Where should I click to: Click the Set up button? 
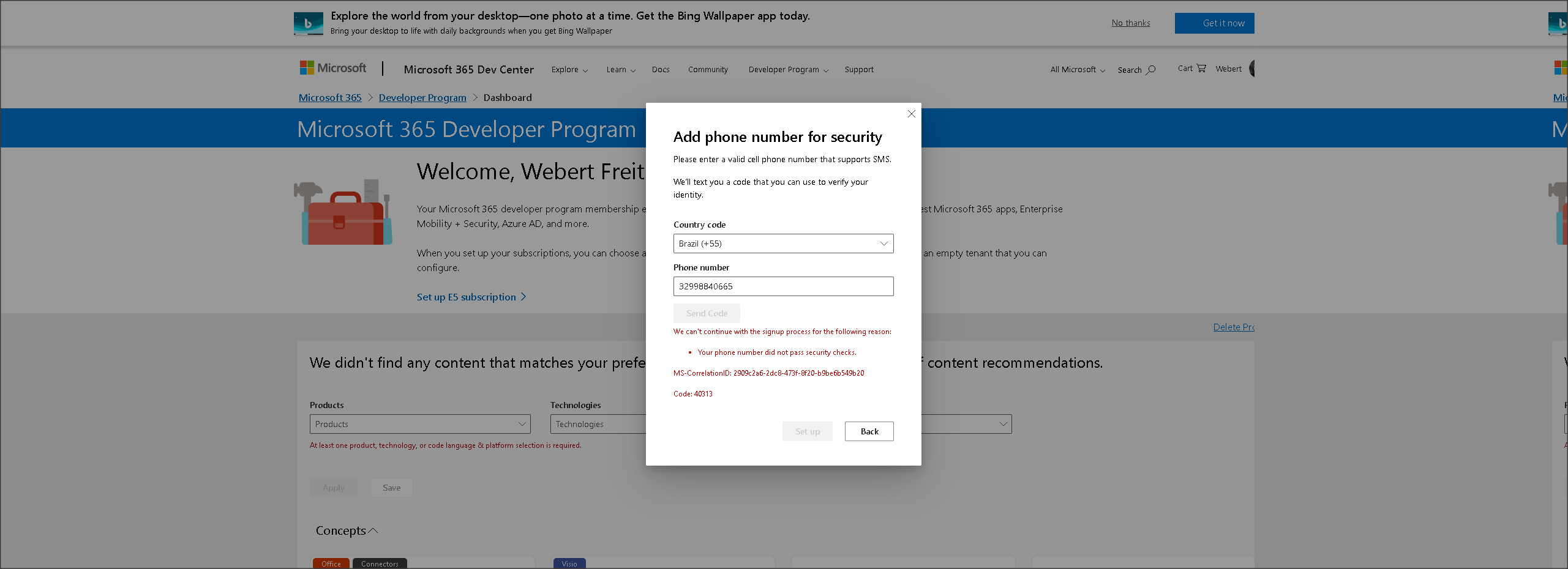coord(807,431)
